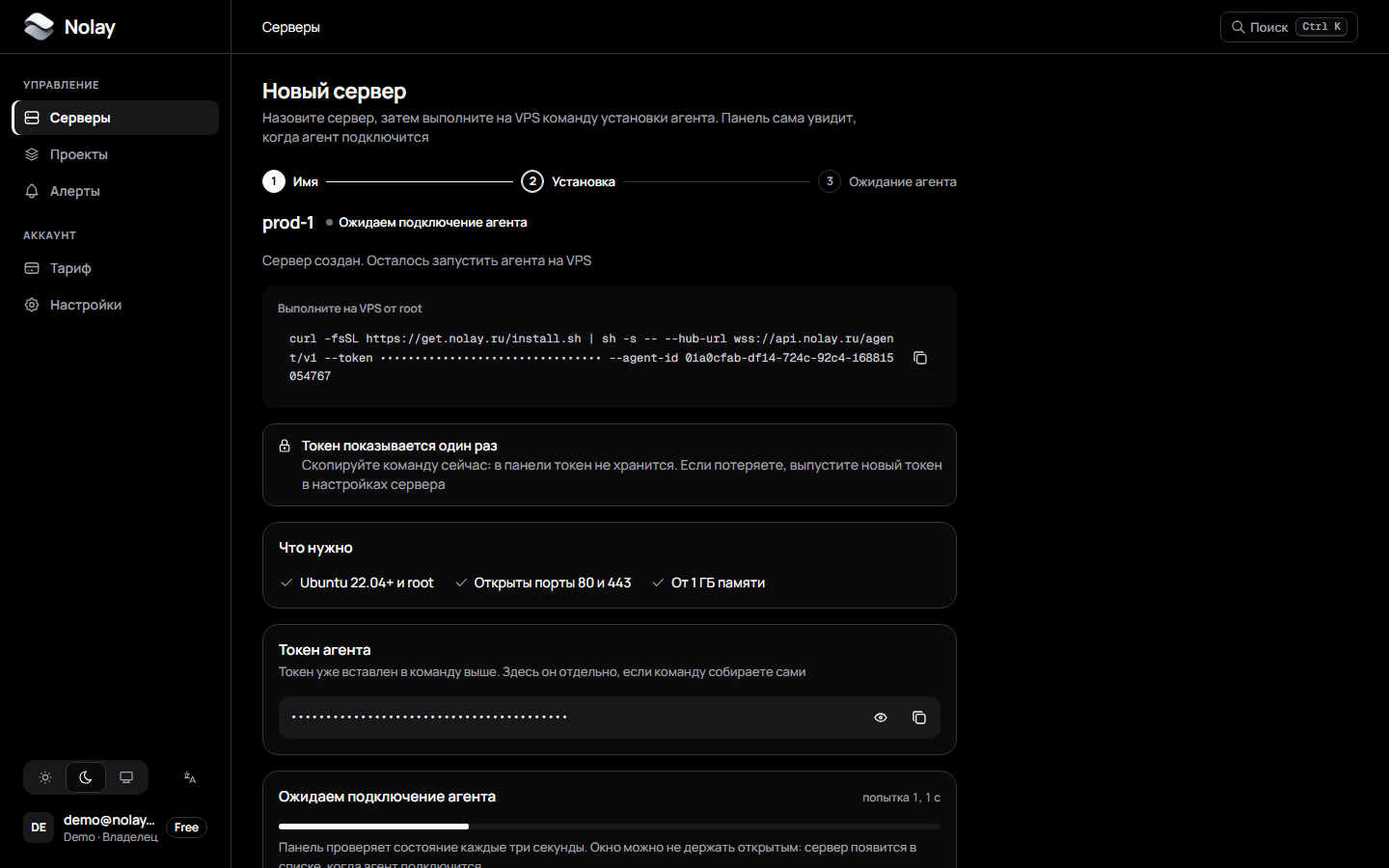The image size is (1389, 868).
Task: Click the От 1 ГБ памяти requirement
Action: (709, 583)
